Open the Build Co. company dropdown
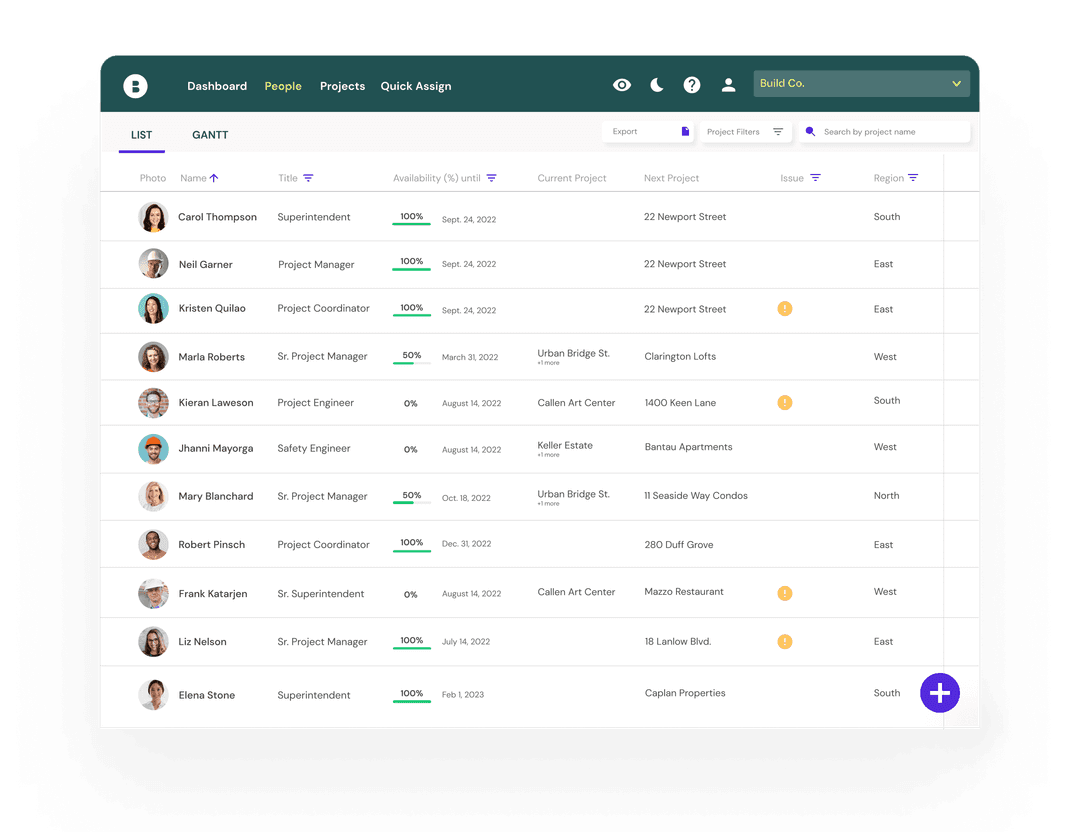Viewport: 1080px width, 832px height. tap(861, 84)
